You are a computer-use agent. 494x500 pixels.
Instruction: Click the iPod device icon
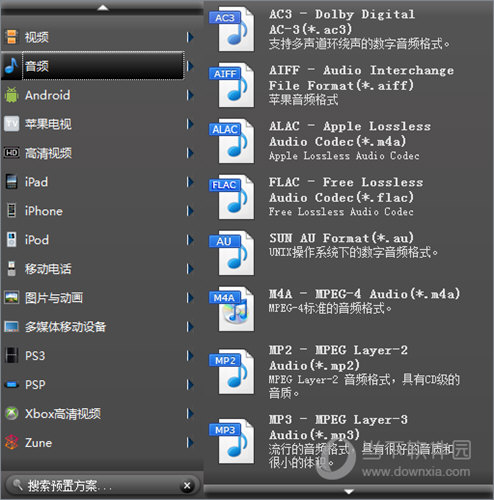click(11, 240)
